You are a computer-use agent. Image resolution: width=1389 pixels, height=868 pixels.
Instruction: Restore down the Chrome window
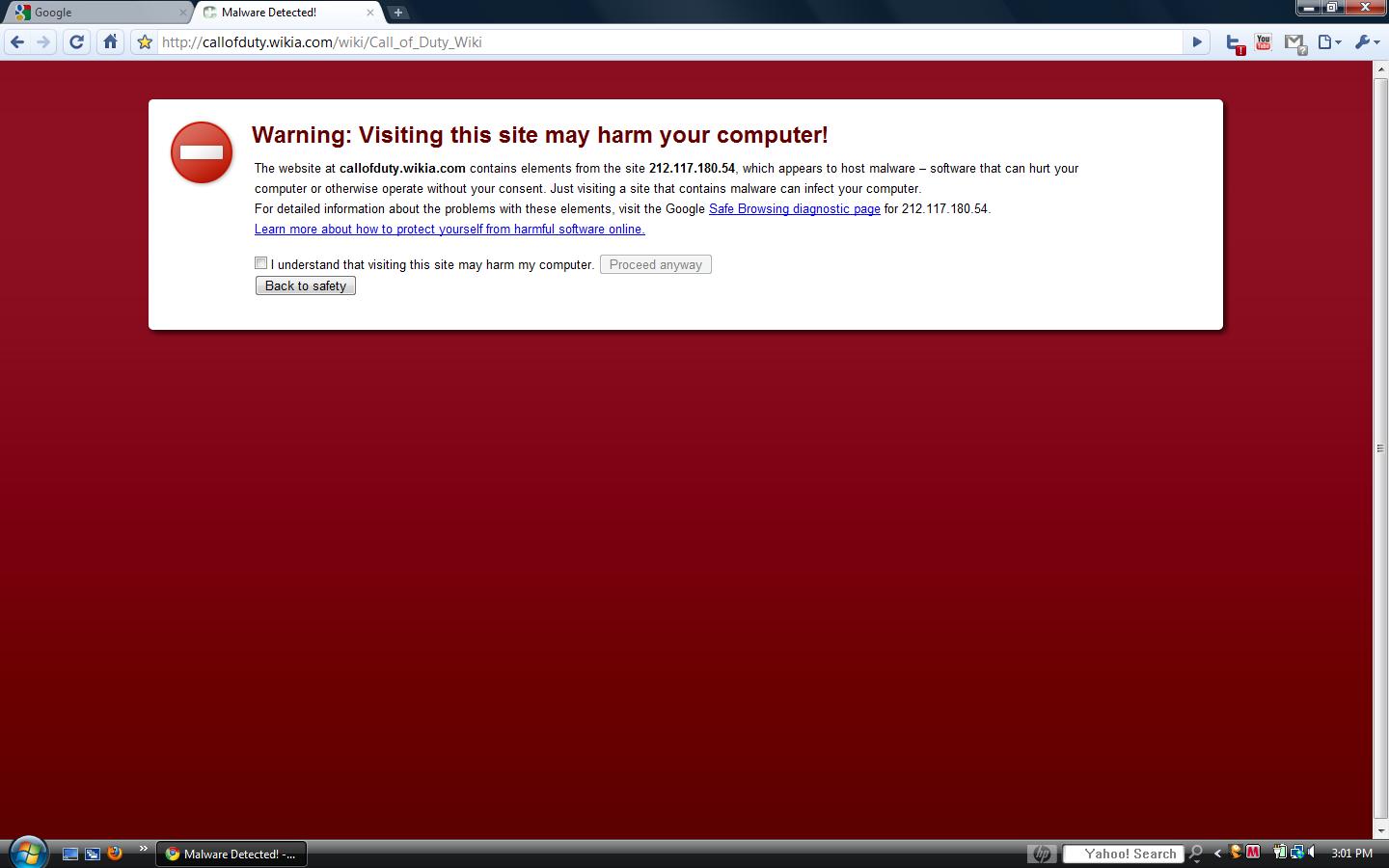(1332, 7)
